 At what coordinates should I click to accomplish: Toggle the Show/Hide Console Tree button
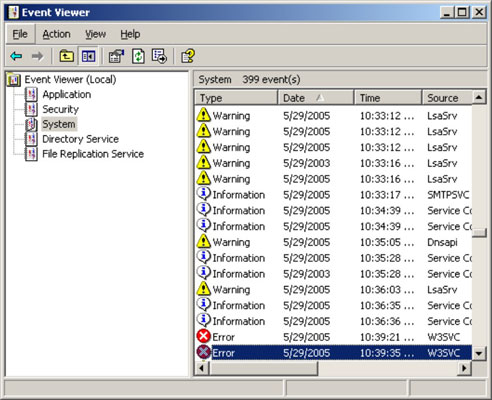(88, 56)
